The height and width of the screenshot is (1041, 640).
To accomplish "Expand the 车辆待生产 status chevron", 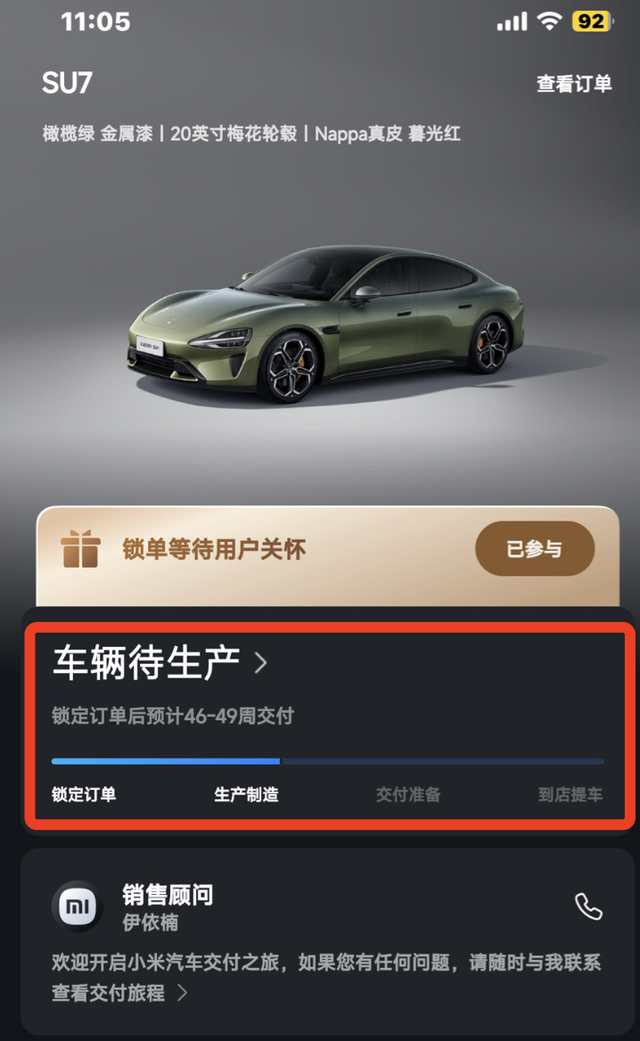I will 261,663.
